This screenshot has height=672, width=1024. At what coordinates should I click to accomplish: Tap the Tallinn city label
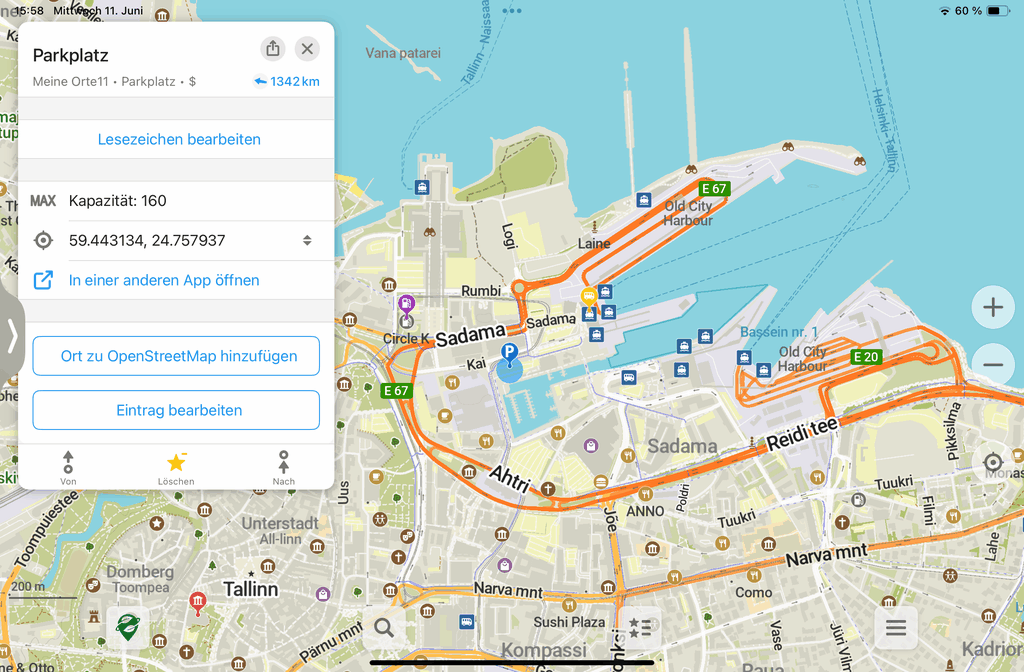click(x=251, y=589)
